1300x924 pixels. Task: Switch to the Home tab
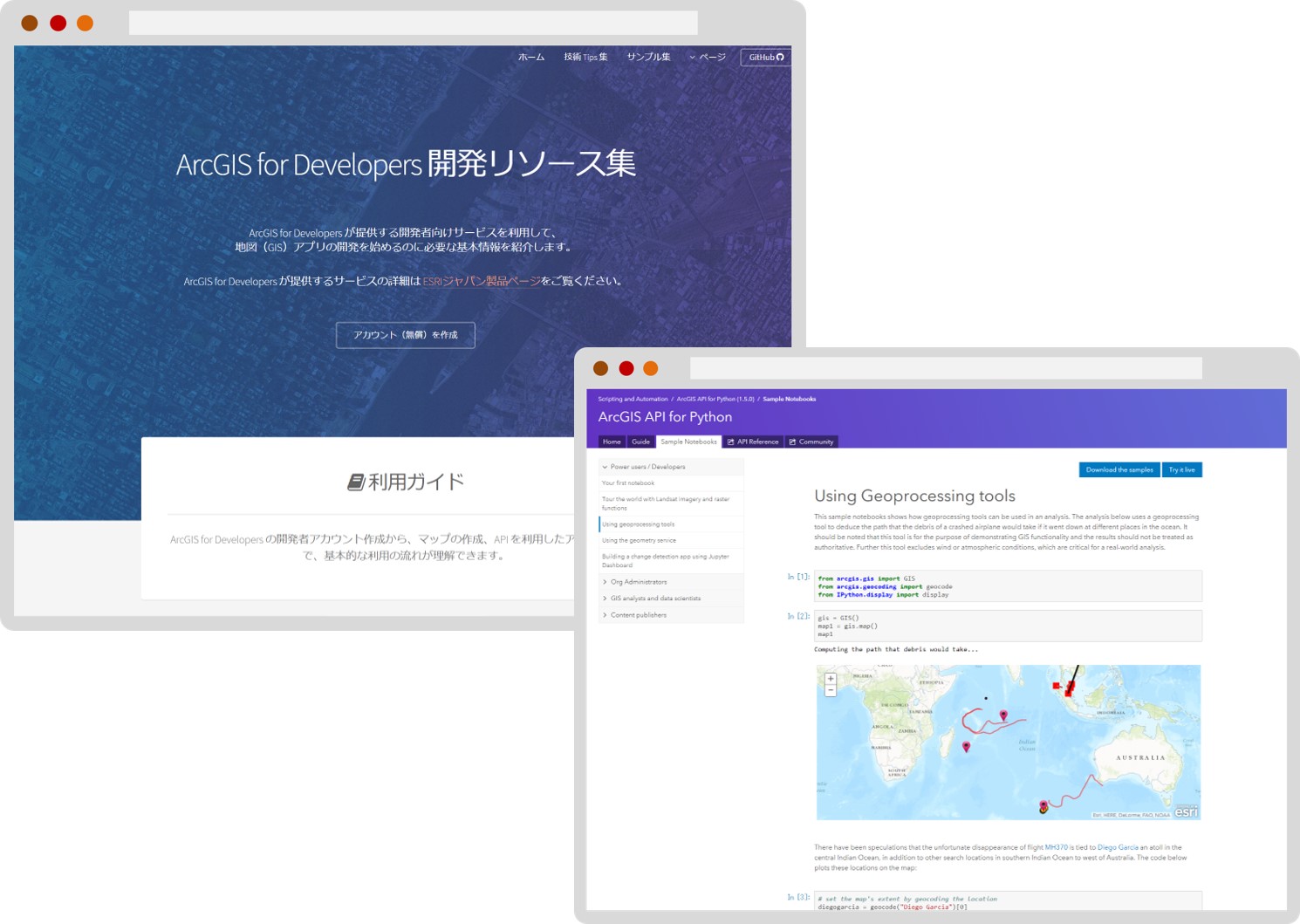(x=612, y=441)
